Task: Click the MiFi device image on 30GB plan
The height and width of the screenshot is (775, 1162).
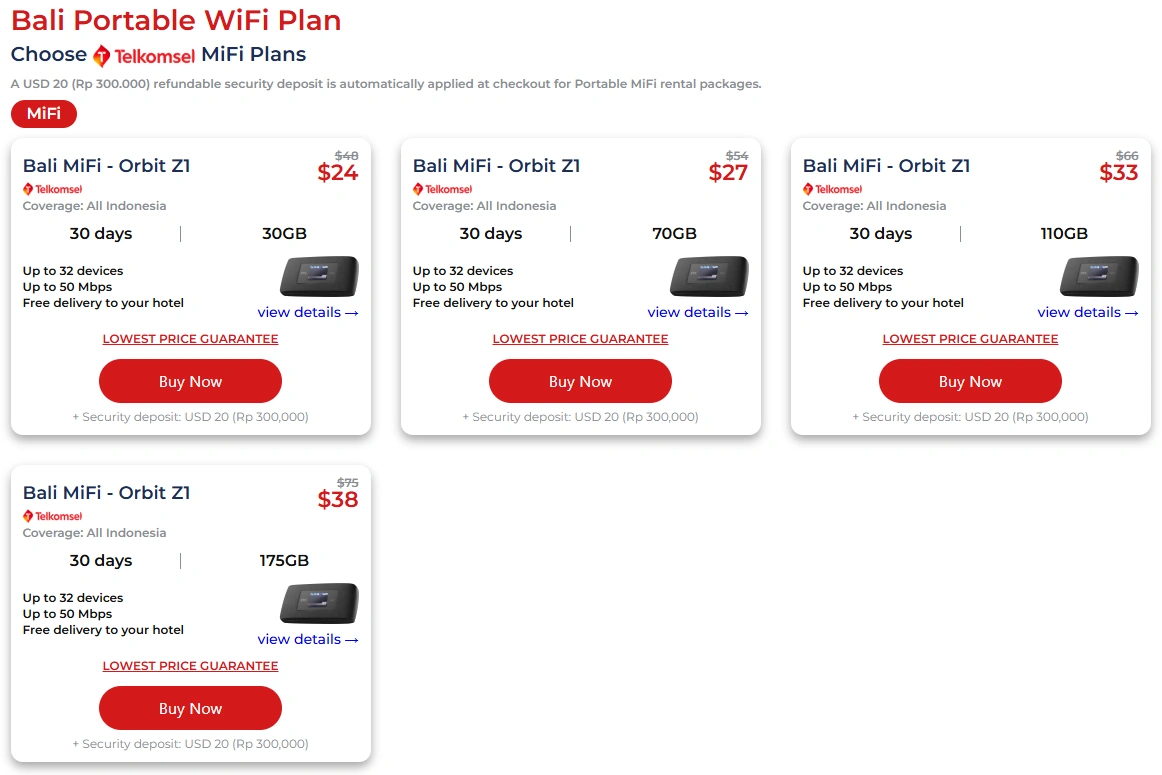Action: [319, 277]
